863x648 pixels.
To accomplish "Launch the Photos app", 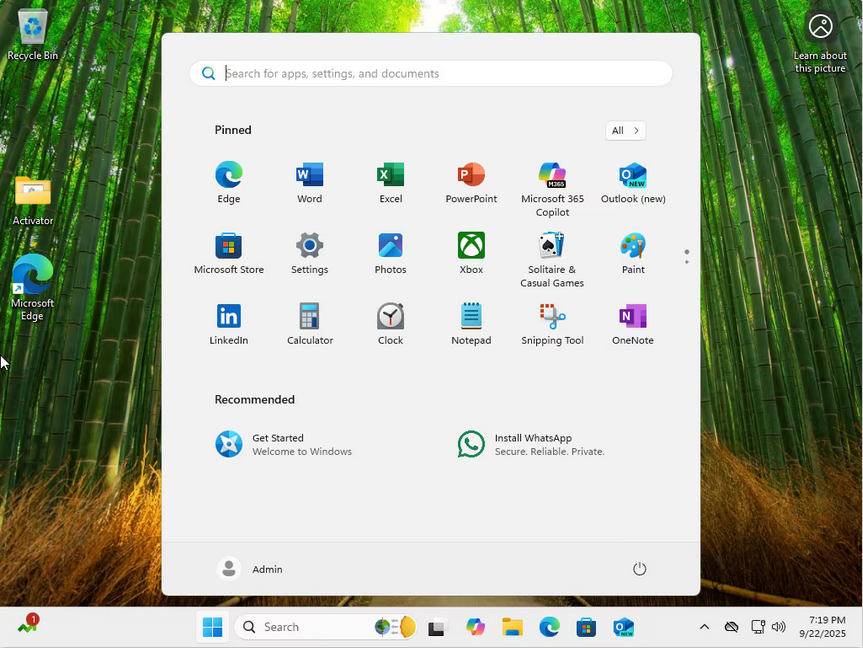I will 390,253.
